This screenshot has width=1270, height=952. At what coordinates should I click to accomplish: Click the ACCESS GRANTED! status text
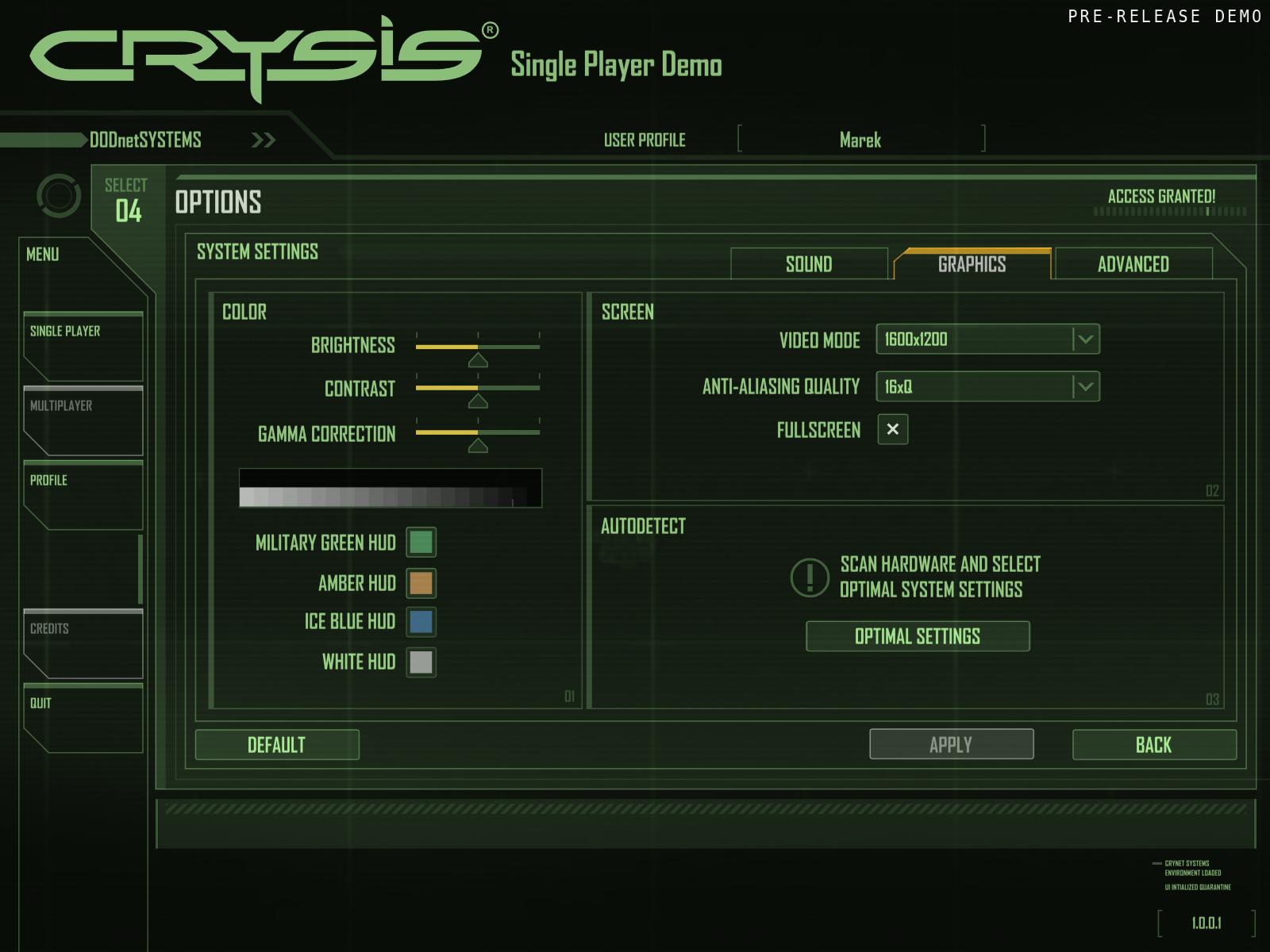pos(1162,196)
